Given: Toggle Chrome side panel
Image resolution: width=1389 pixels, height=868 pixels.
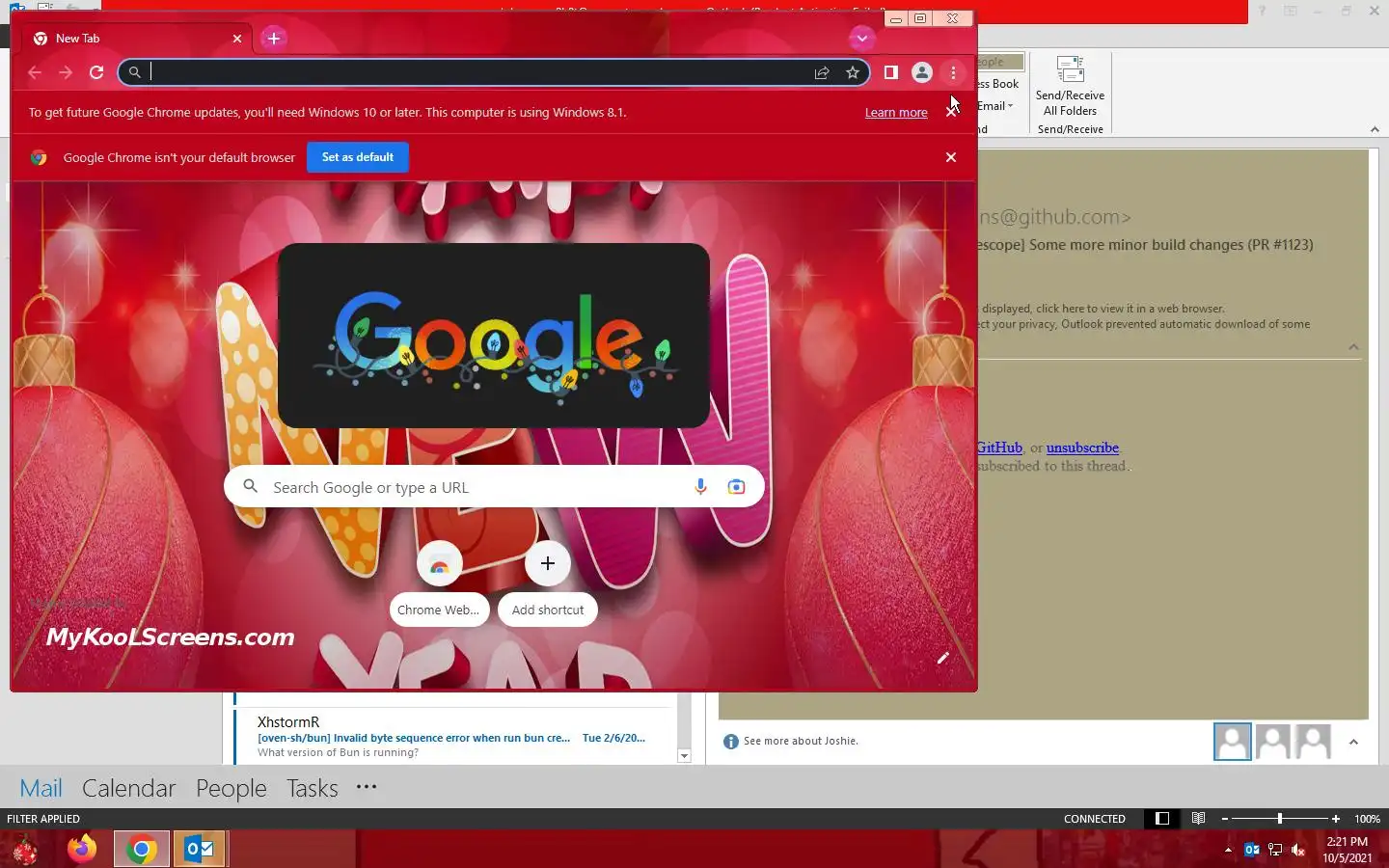Looking at the screenshot, I should pyautogui.click(x=891, y=72).
